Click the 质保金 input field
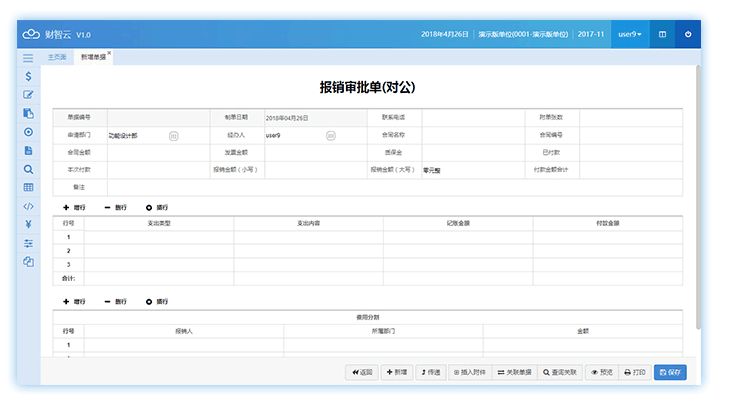This screenshot has width=734, height=418. (x=473, y=153)
